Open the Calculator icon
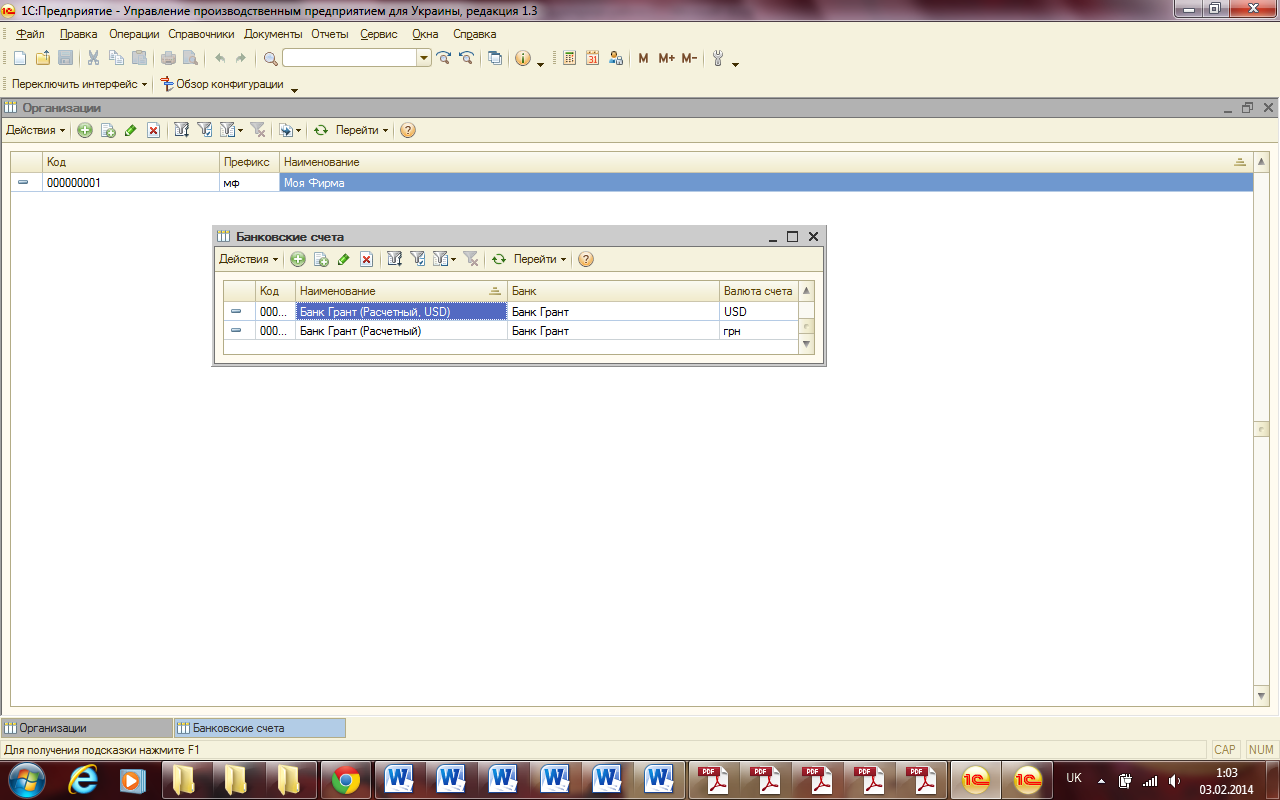Image resolution: width=1280 pixels, height=800 pixels. [570, 58]
